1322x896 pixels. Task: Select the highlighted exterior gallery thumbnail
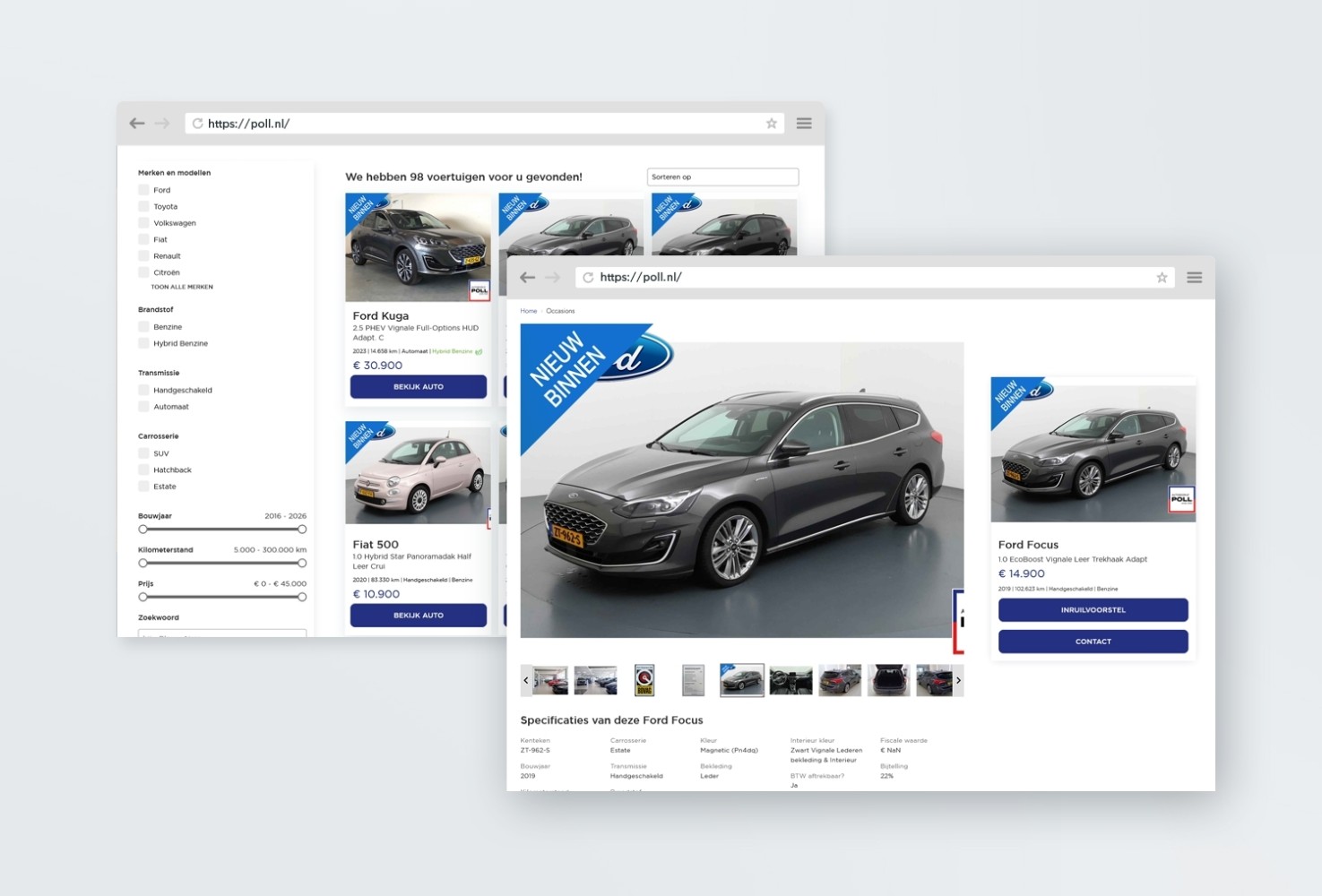point(742,681)
